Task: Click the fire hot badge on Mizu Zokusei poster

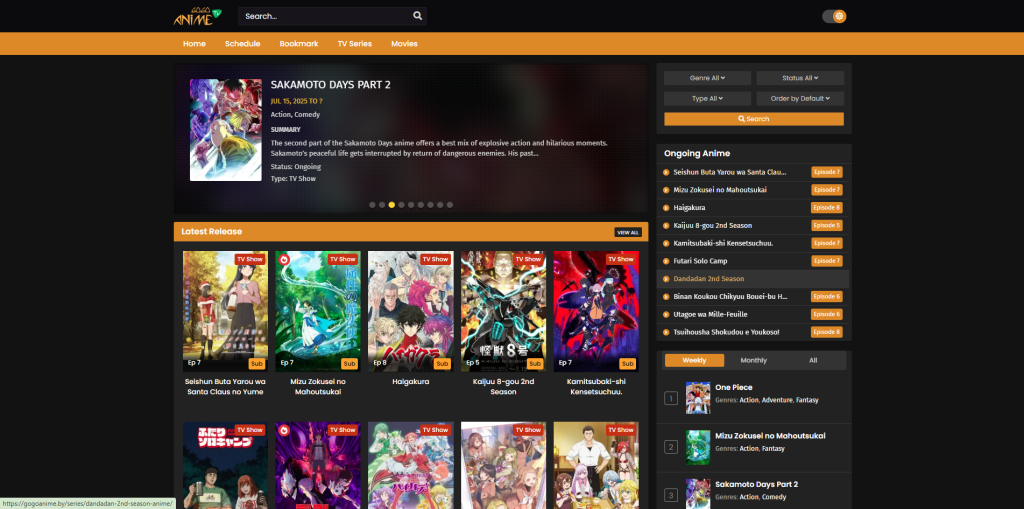Action: [x=284, y=259]
